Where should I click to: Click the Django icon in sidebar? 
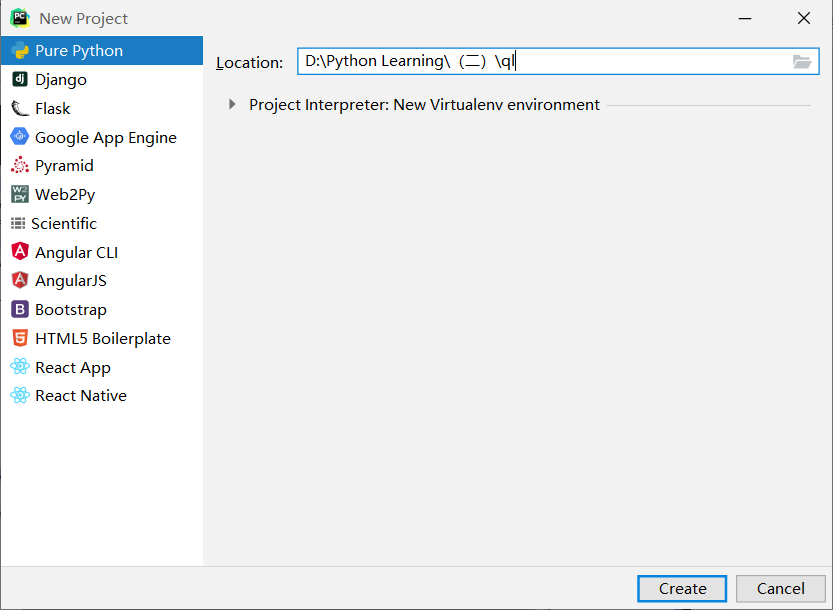tap(20, 79)
